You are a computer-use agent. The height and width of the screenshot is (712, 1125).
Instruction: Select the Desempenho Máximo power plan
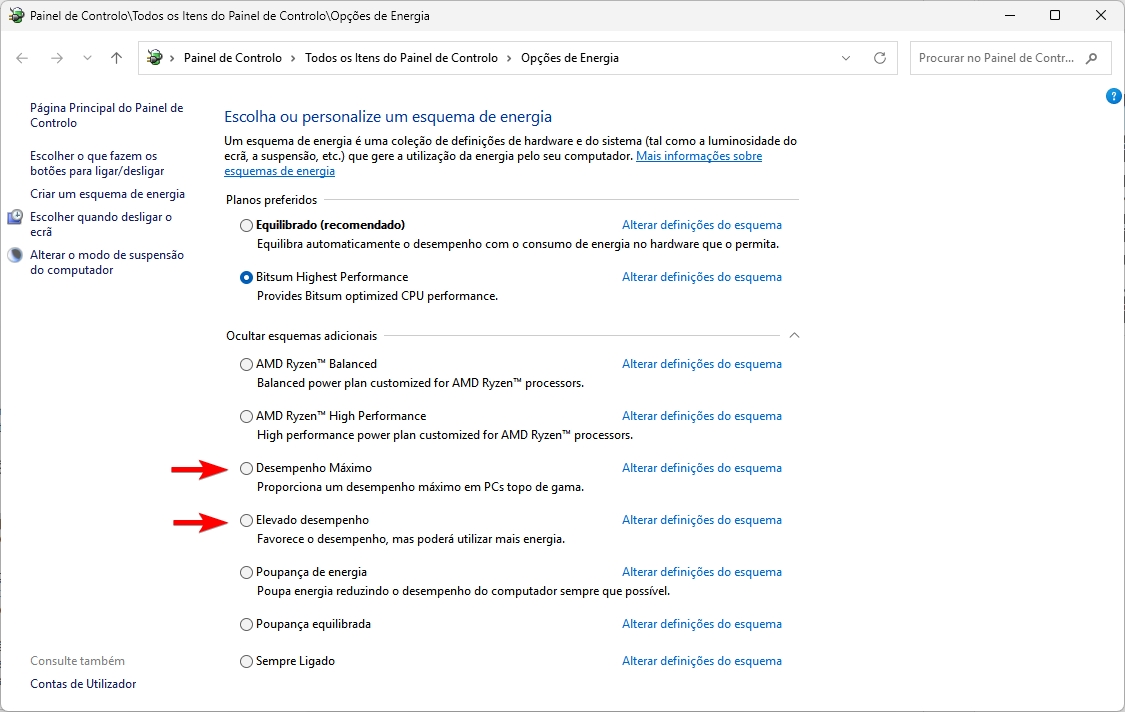246,468
